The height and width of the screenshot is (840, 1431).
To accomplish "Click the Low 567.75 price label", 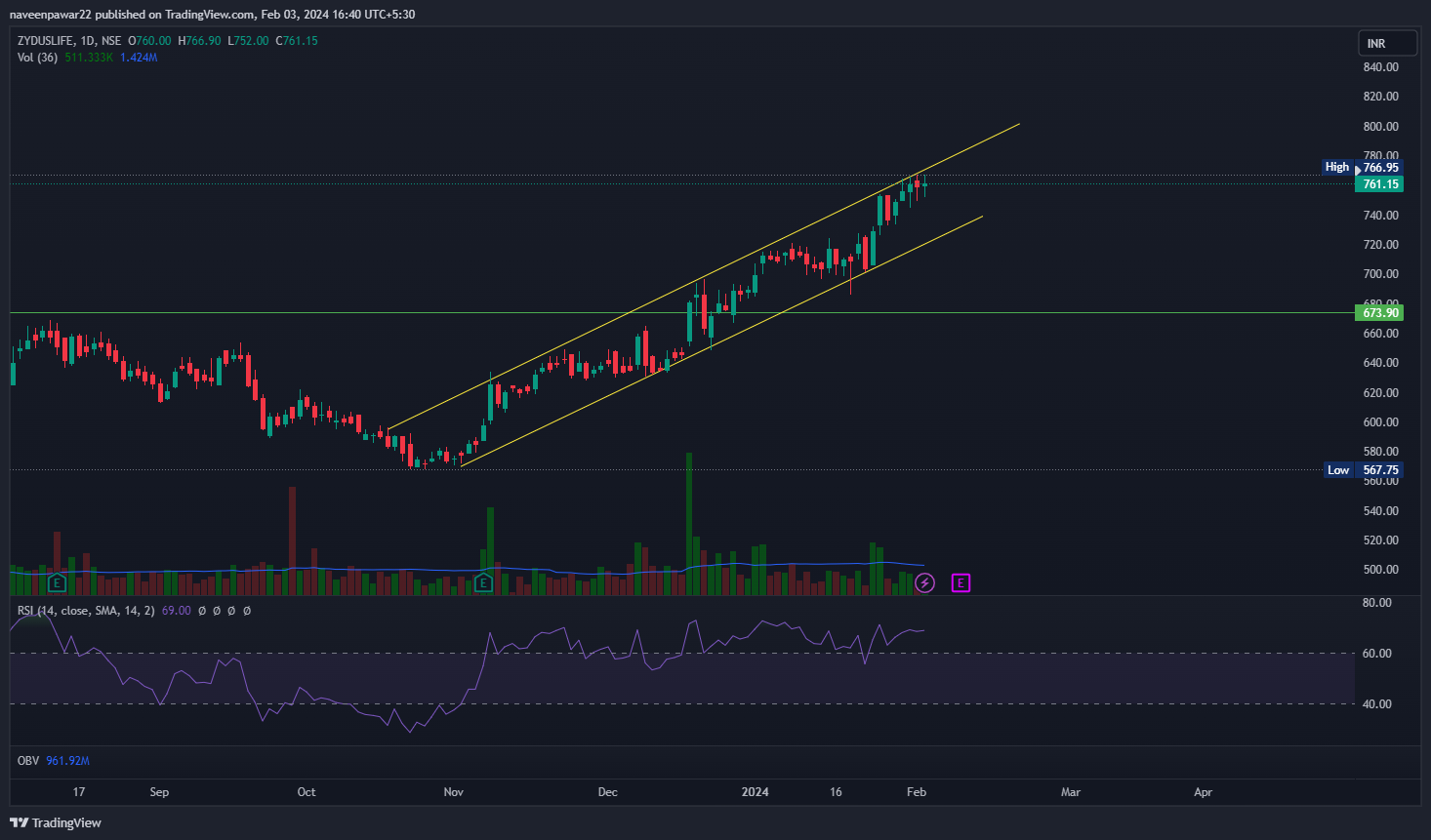I will tap(1363, 470).
